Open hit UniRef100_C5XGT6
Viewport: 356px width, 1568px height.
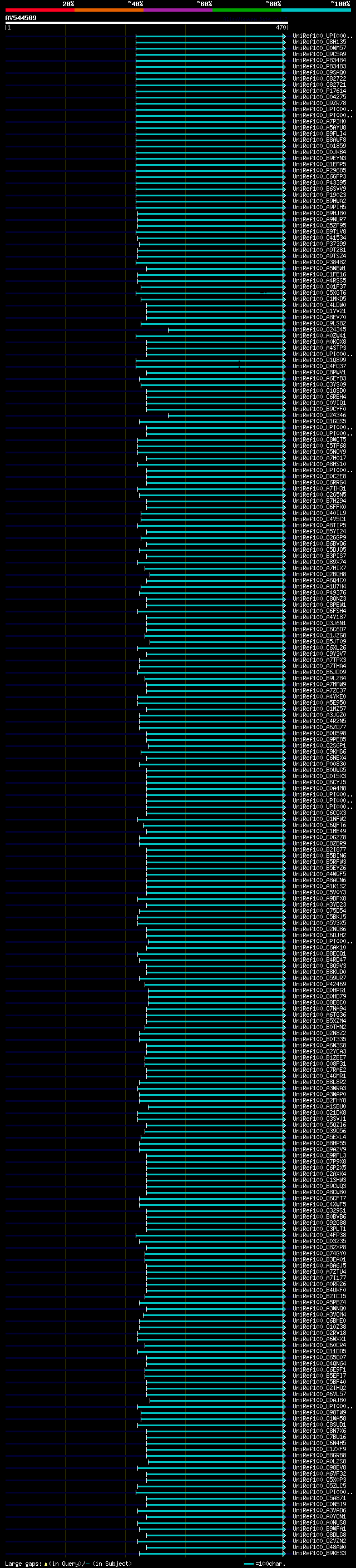click(319, 293)
